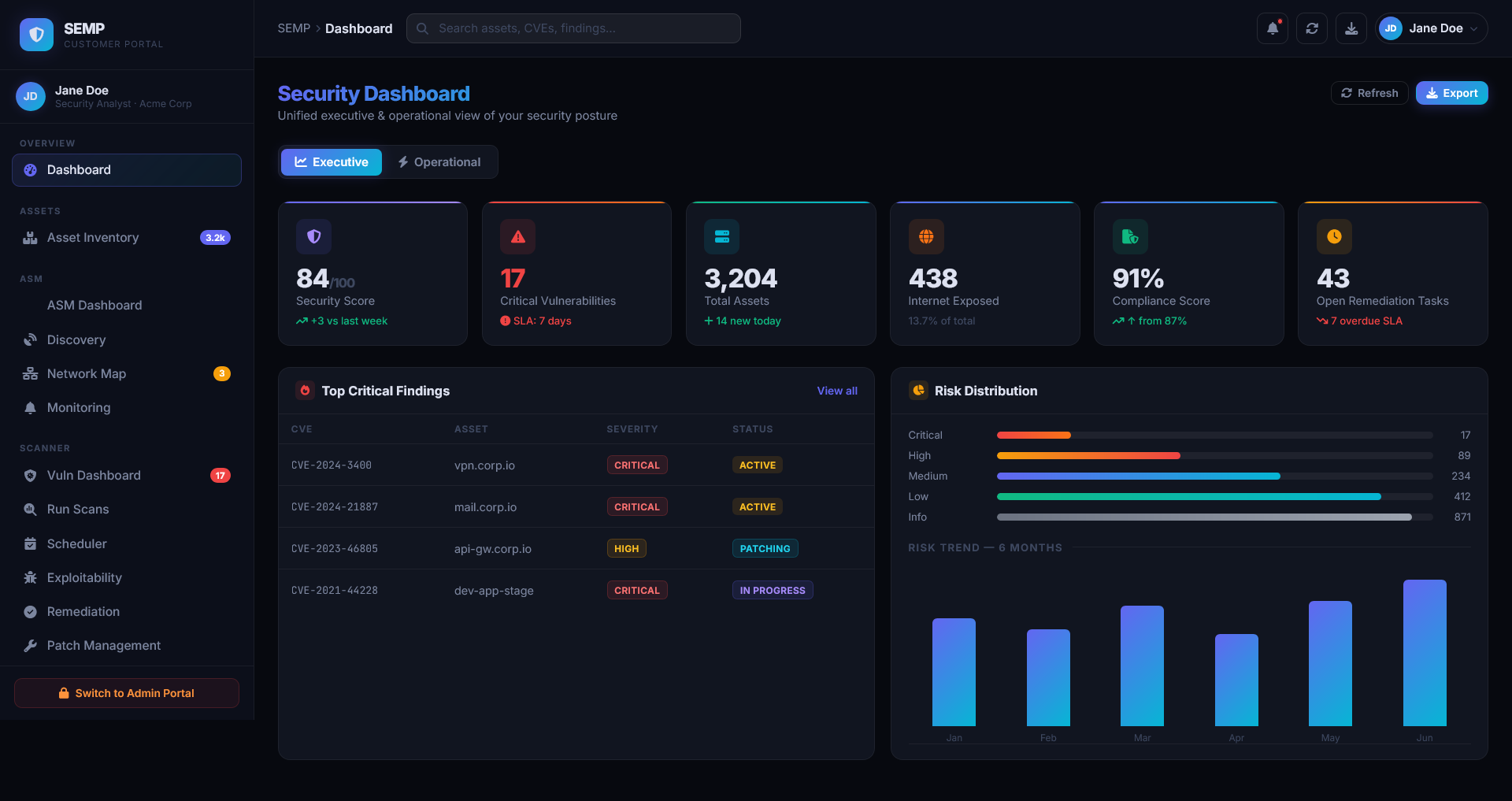Click the api-gw.corp.io asset cell
The height and width of the screenshot is (801, 1512).
coord(493,549)
